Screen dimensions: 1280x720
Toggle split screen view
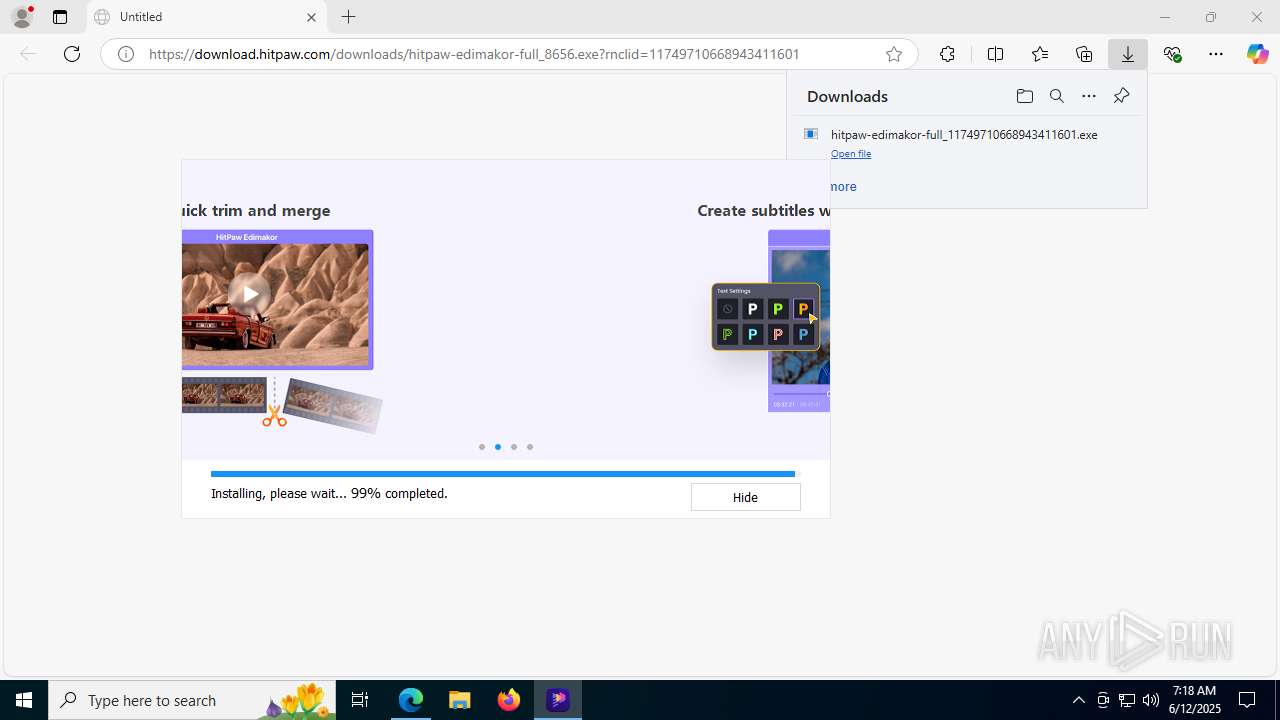995,54
